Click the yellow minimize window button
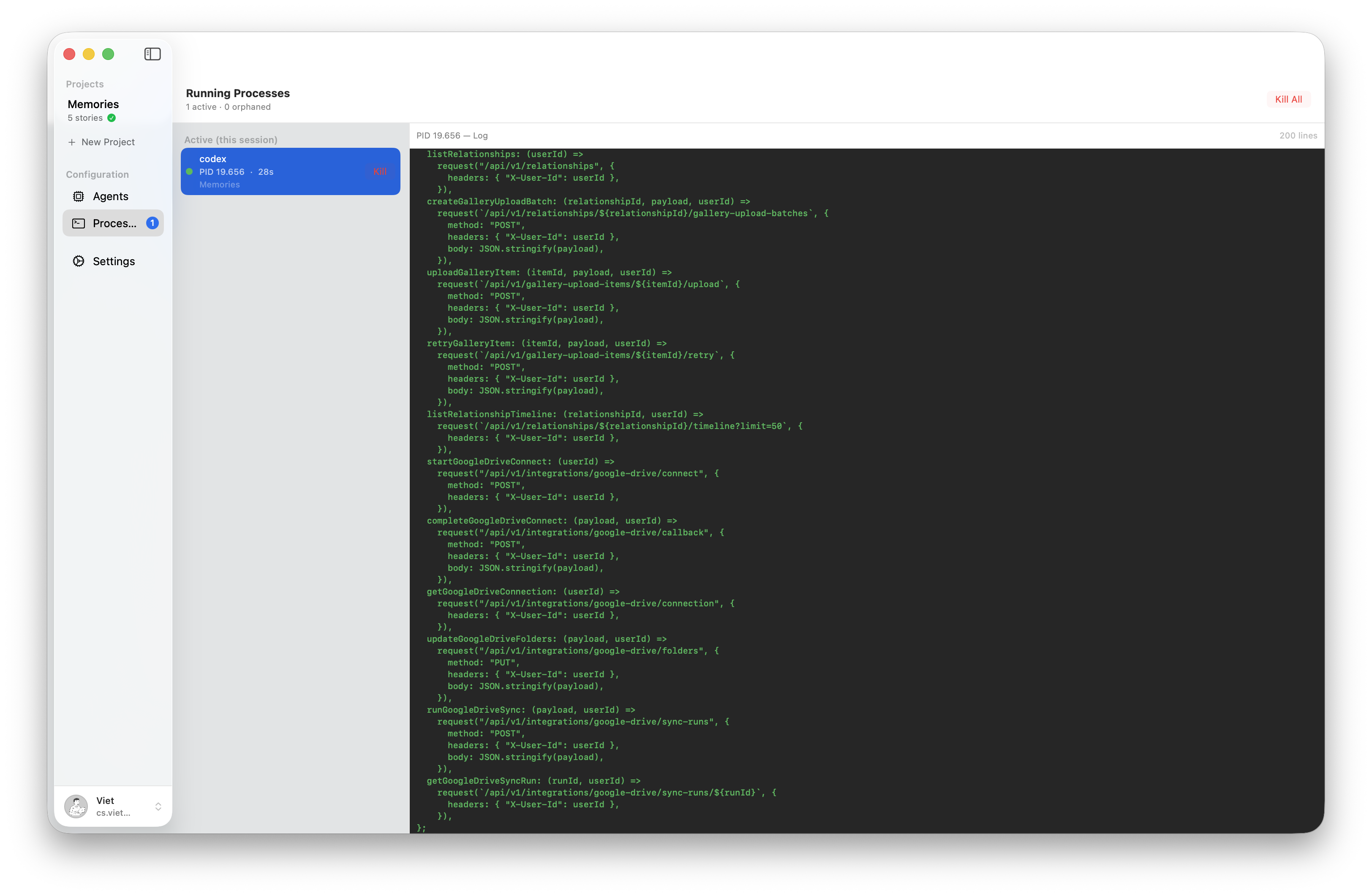This screenshot has height=896, width=1372. tap(89, 54)
